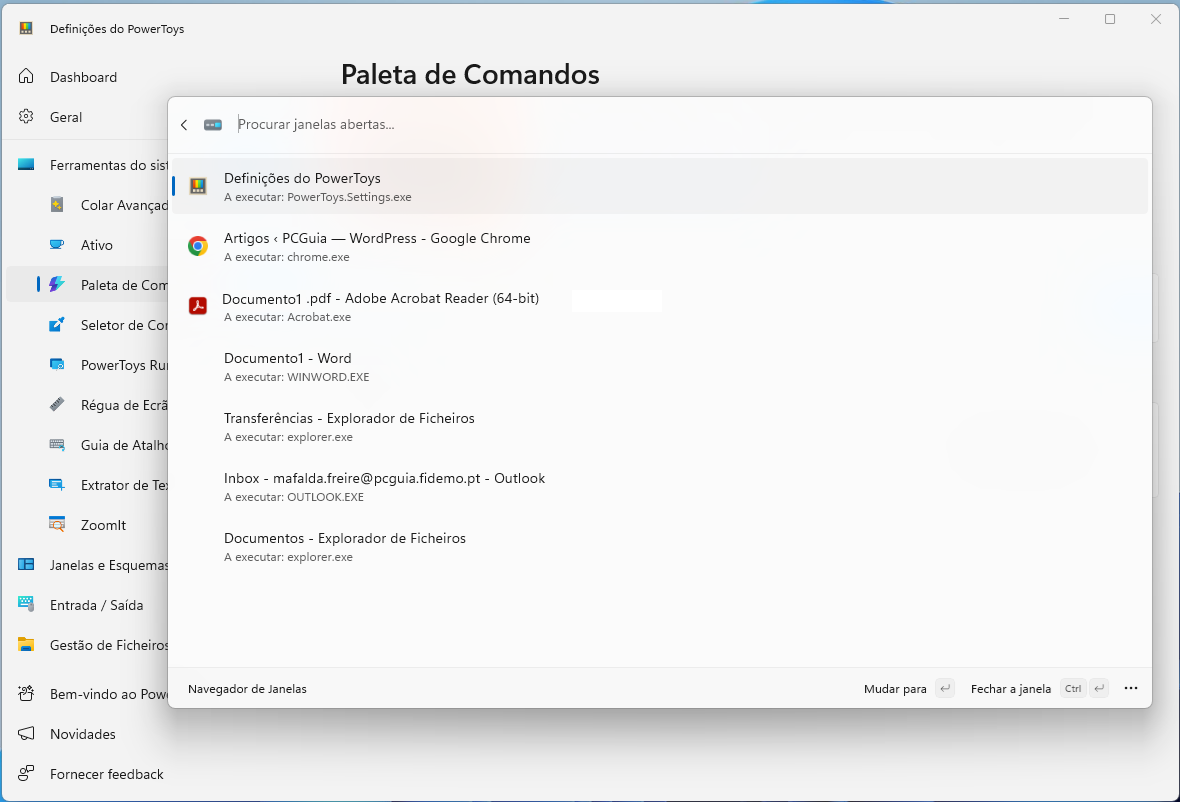Open the Extrator de Texto icon

57,485
